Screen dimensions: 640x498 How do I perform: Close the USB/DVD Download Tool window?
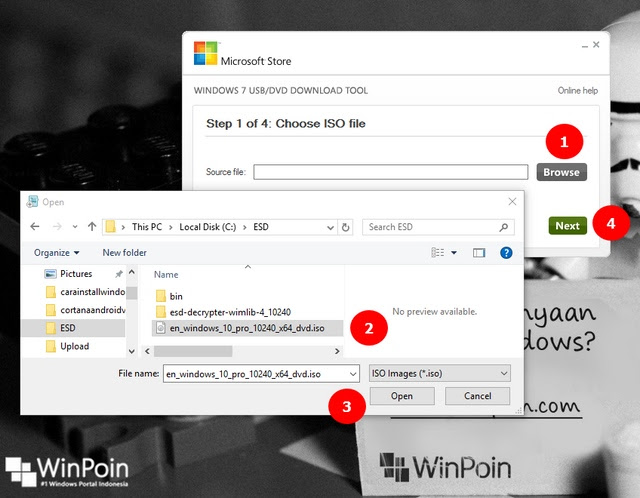[x=596, y=44]
